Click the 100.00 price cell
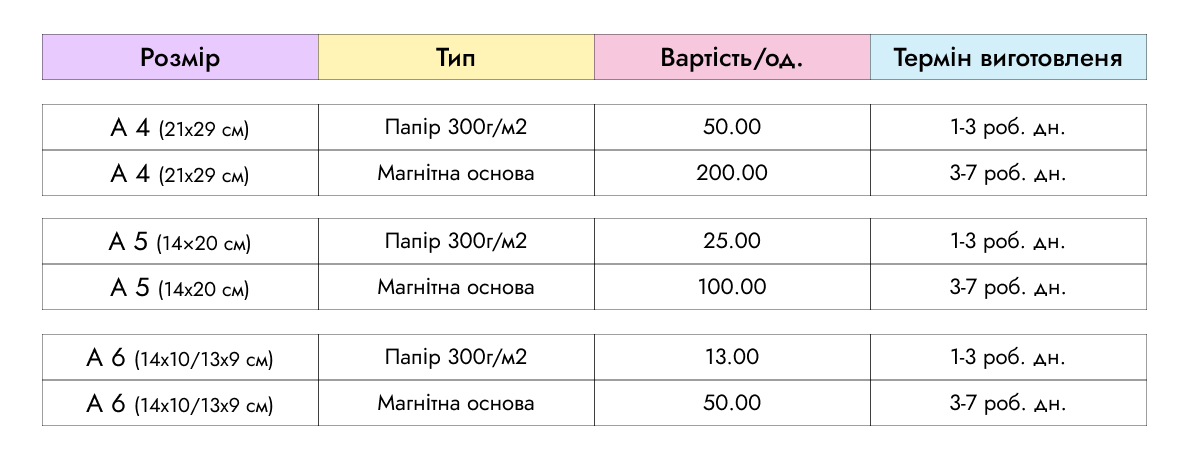Screen dimensions: 1190x472 [x=732, y=287]
